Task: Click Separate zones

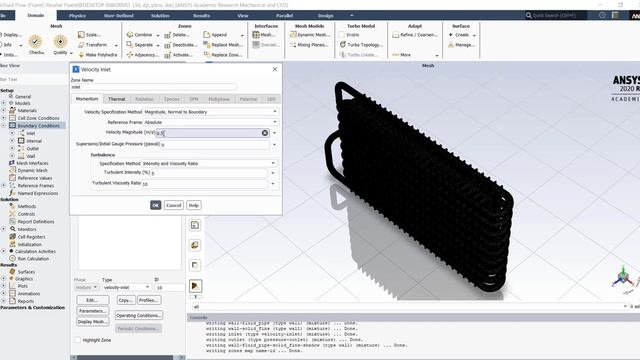Action: tap(143, 45)
